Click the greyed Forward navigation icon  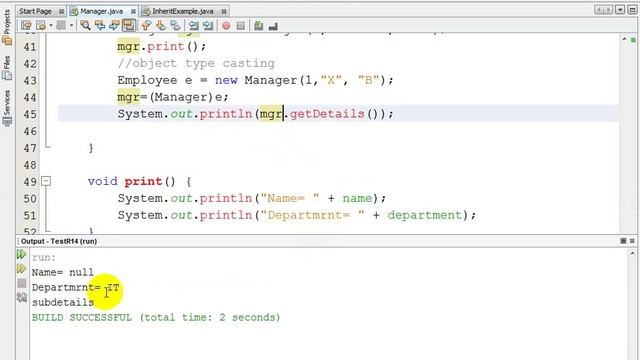tap(61, 26)
